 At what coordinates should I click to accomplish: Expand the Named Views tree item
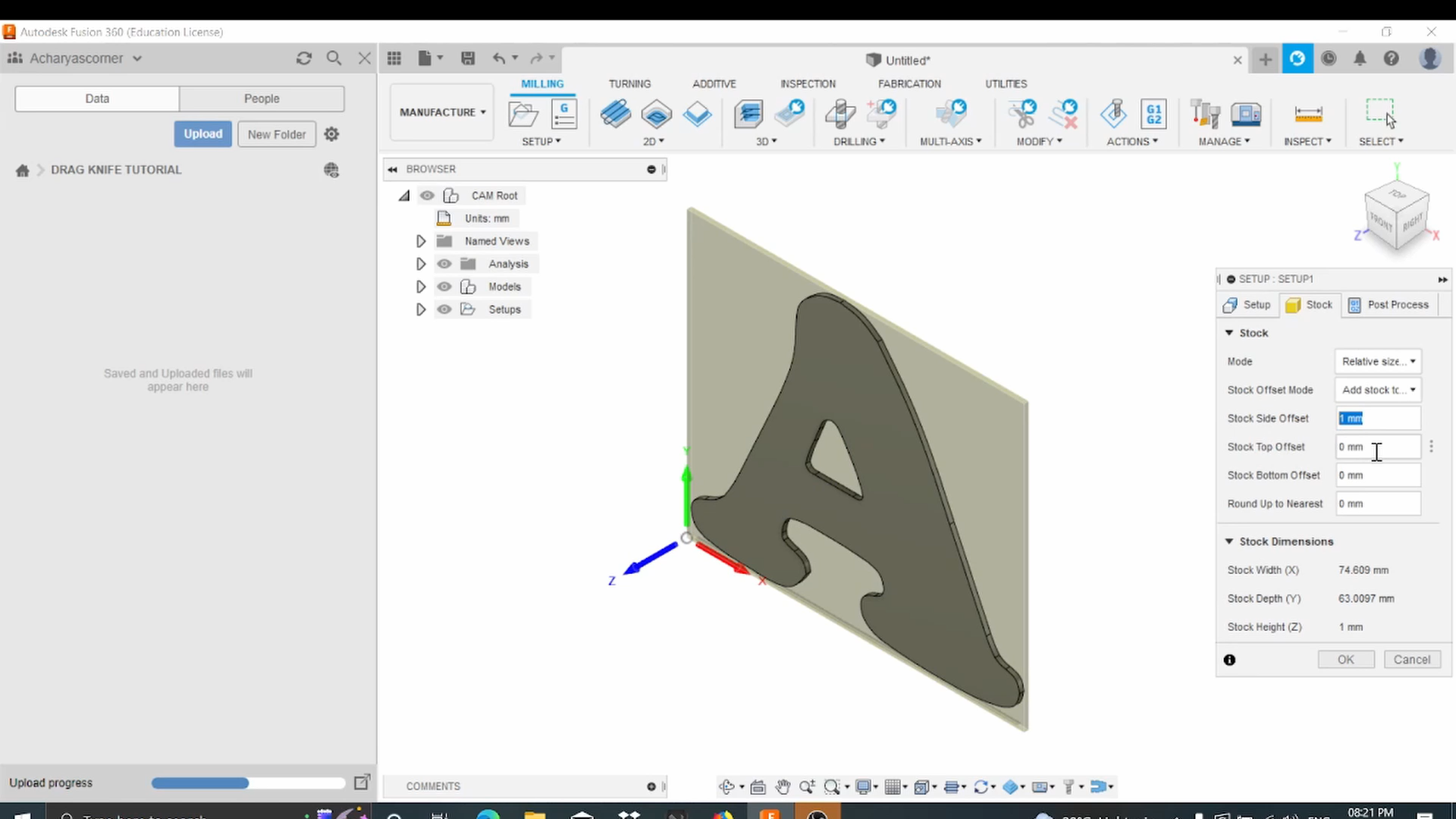[x=421, y=240]
